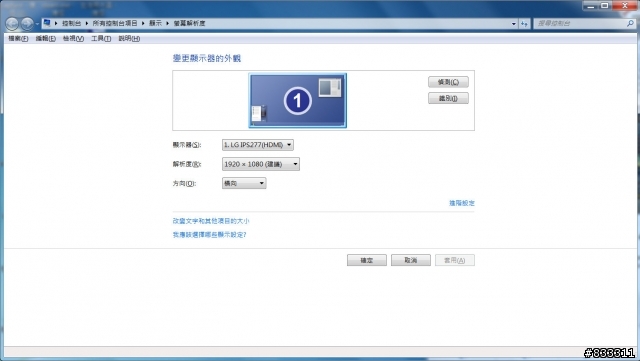Click the search magnifier icon
The height and width of the screenshot is (361, 640).
pos(631,24)
